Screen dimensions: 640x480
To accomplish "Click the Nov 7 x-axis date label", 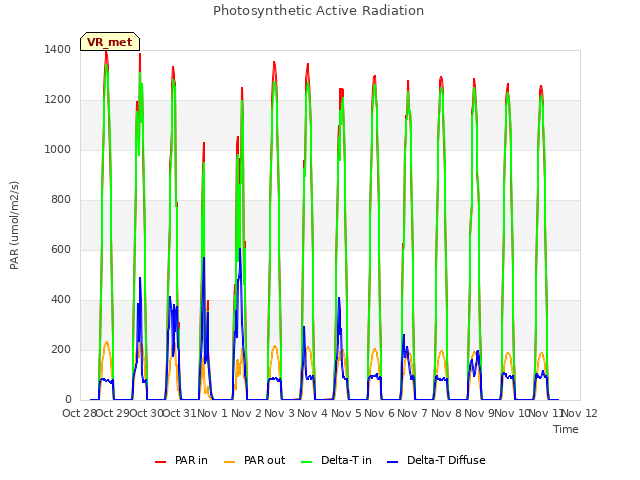I will (x=413, y=413).
